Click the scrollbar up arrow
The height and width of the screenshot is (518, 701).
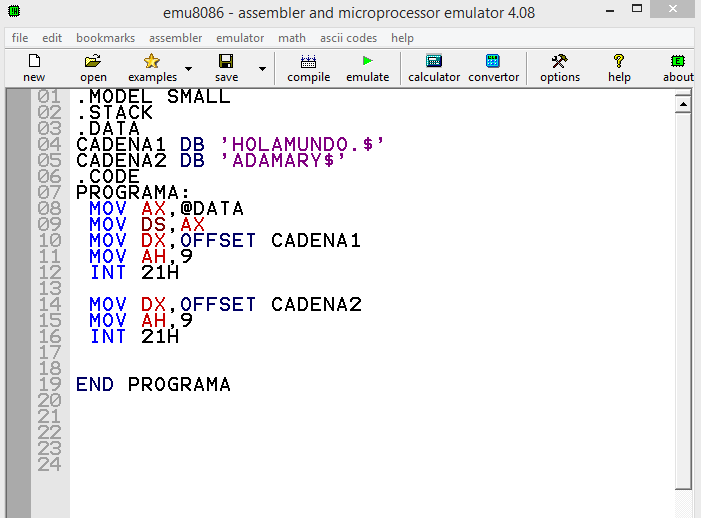(x=683, y=104)
